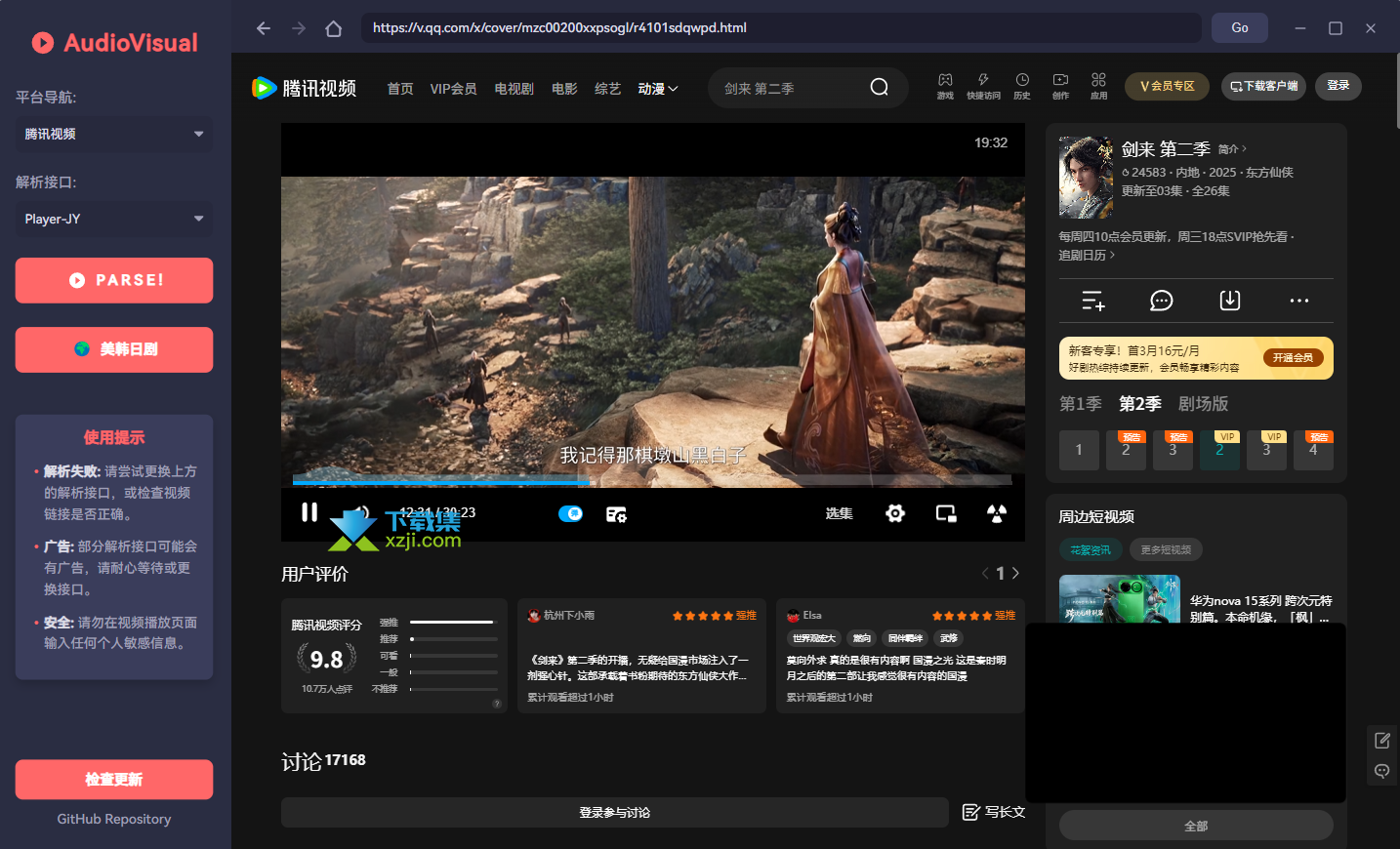Toggle the danmaku (弹幕) switch

570,513
